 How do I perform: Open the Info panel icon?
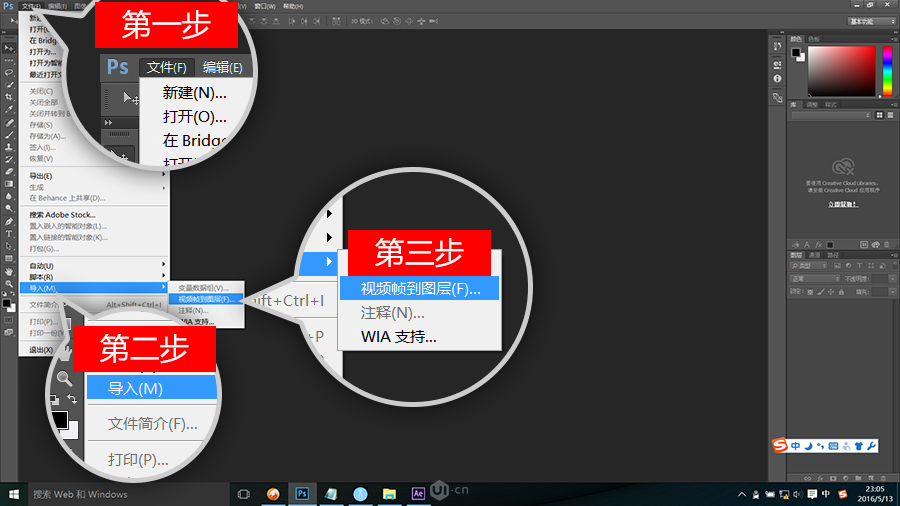click(777, 79)
